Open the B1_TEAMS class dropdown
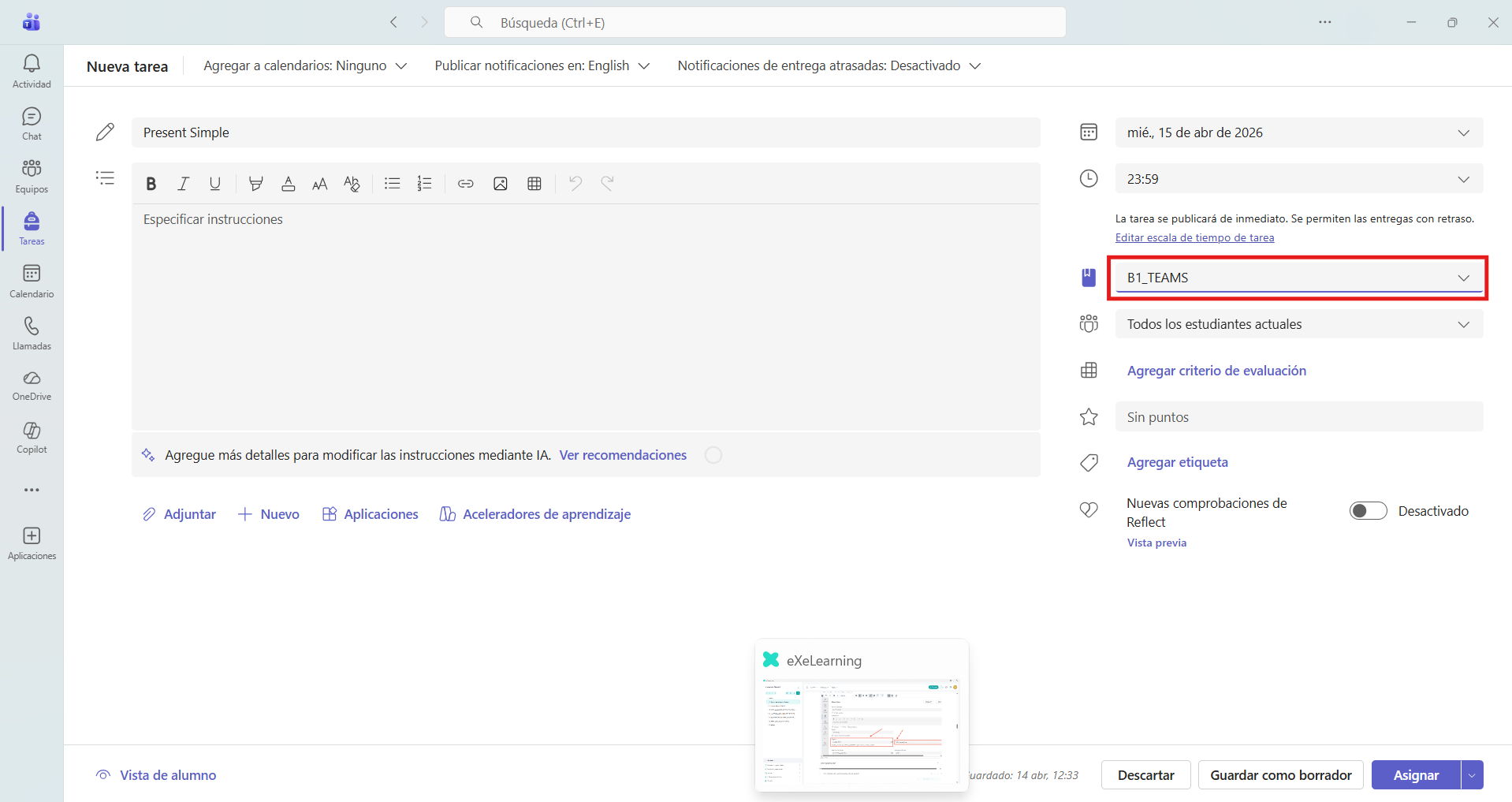This screenshot has height=802, width=1512. (1299, 278)
